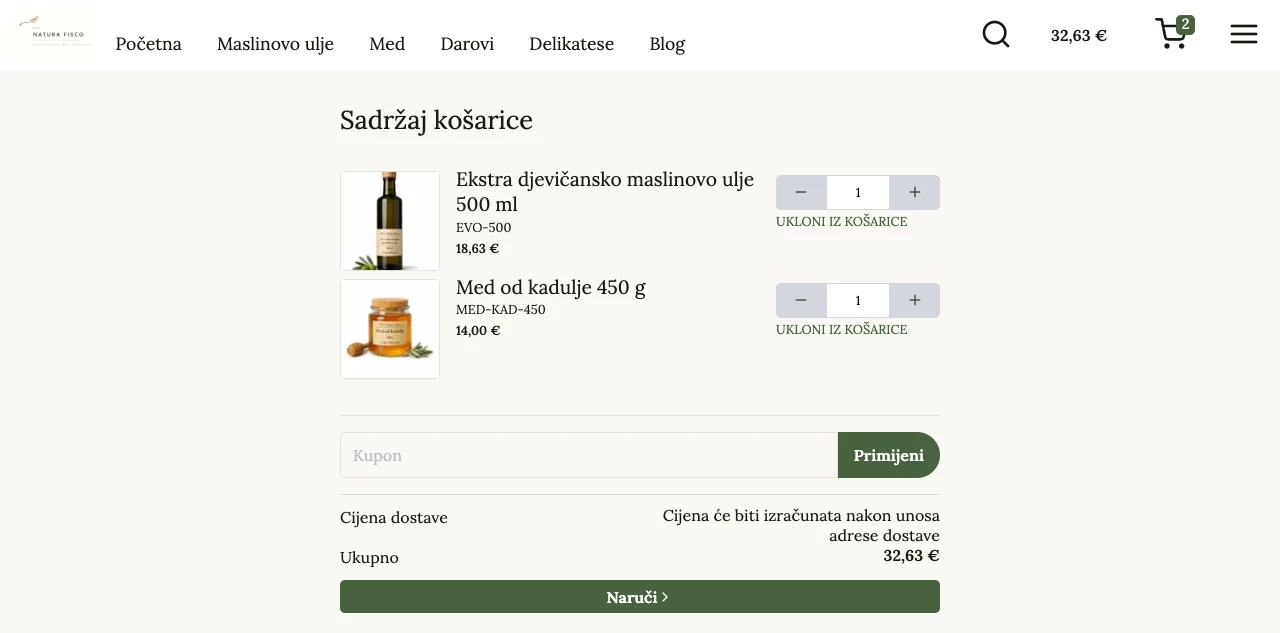Open the Maslinovo ulje menu item

275,44
